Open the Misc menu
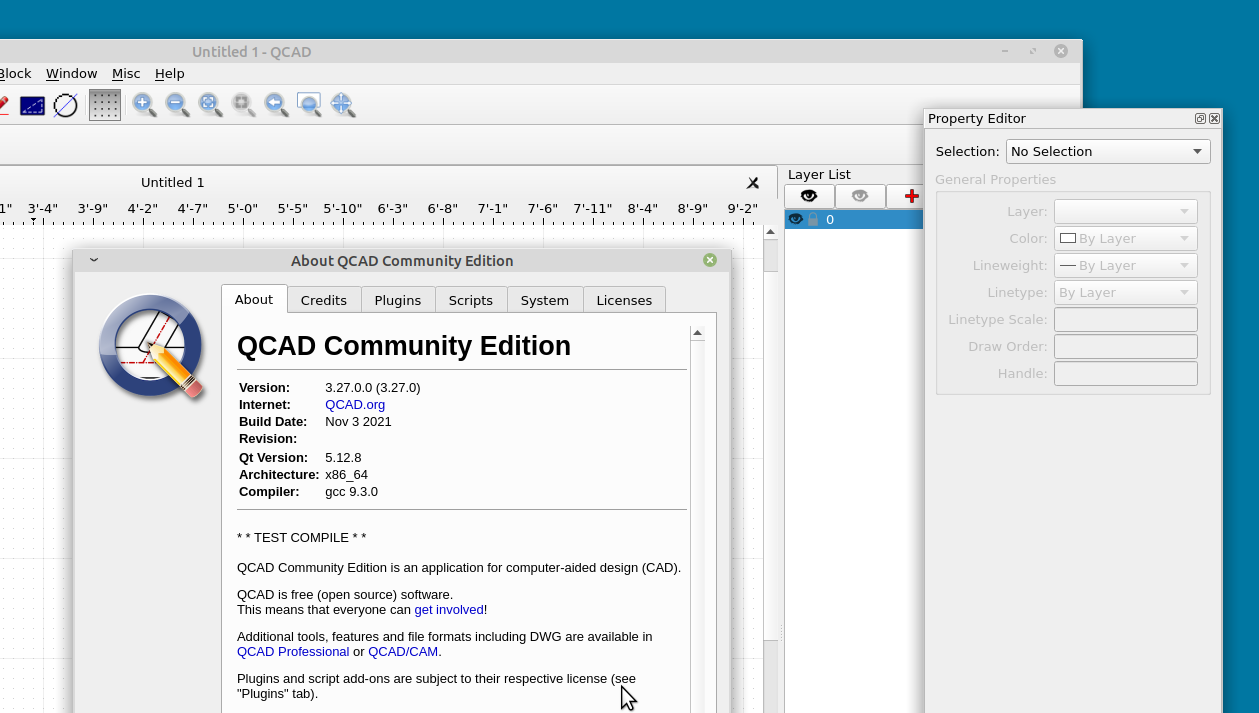Screen dimensions: 1259x713 pyautogui.click(x=126, y=73)
